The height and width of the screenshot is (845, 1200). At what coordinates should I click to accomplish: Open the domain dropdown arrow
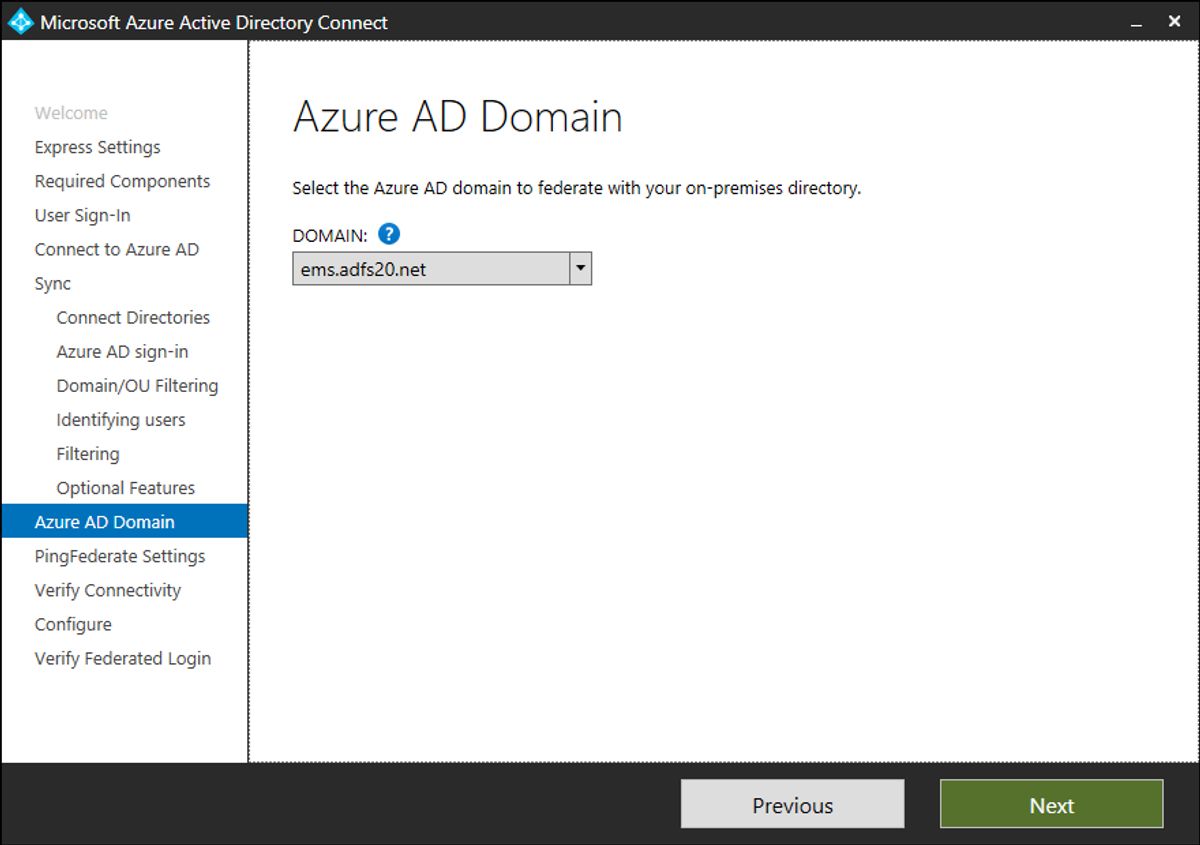[580, 269]
